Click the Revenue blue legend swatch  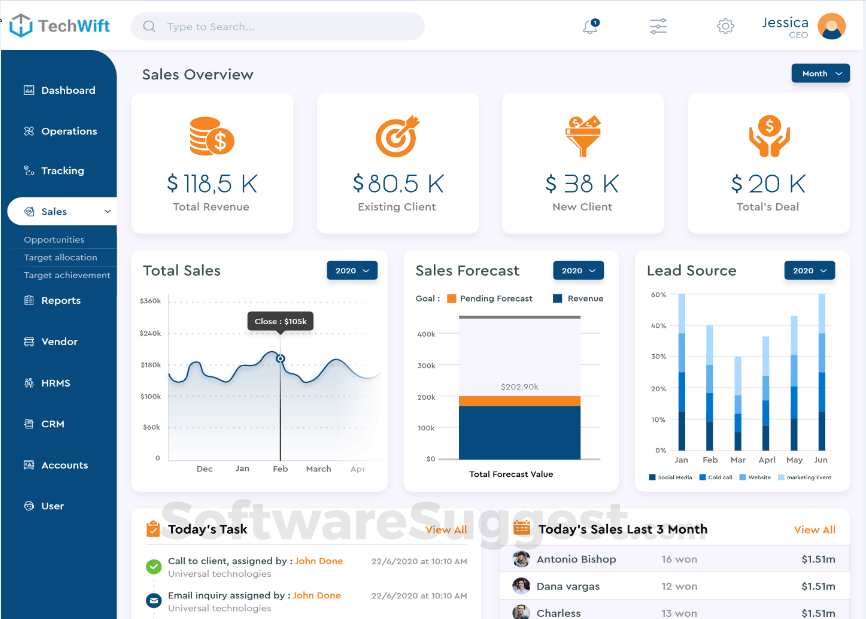click(x=557, y=299)
